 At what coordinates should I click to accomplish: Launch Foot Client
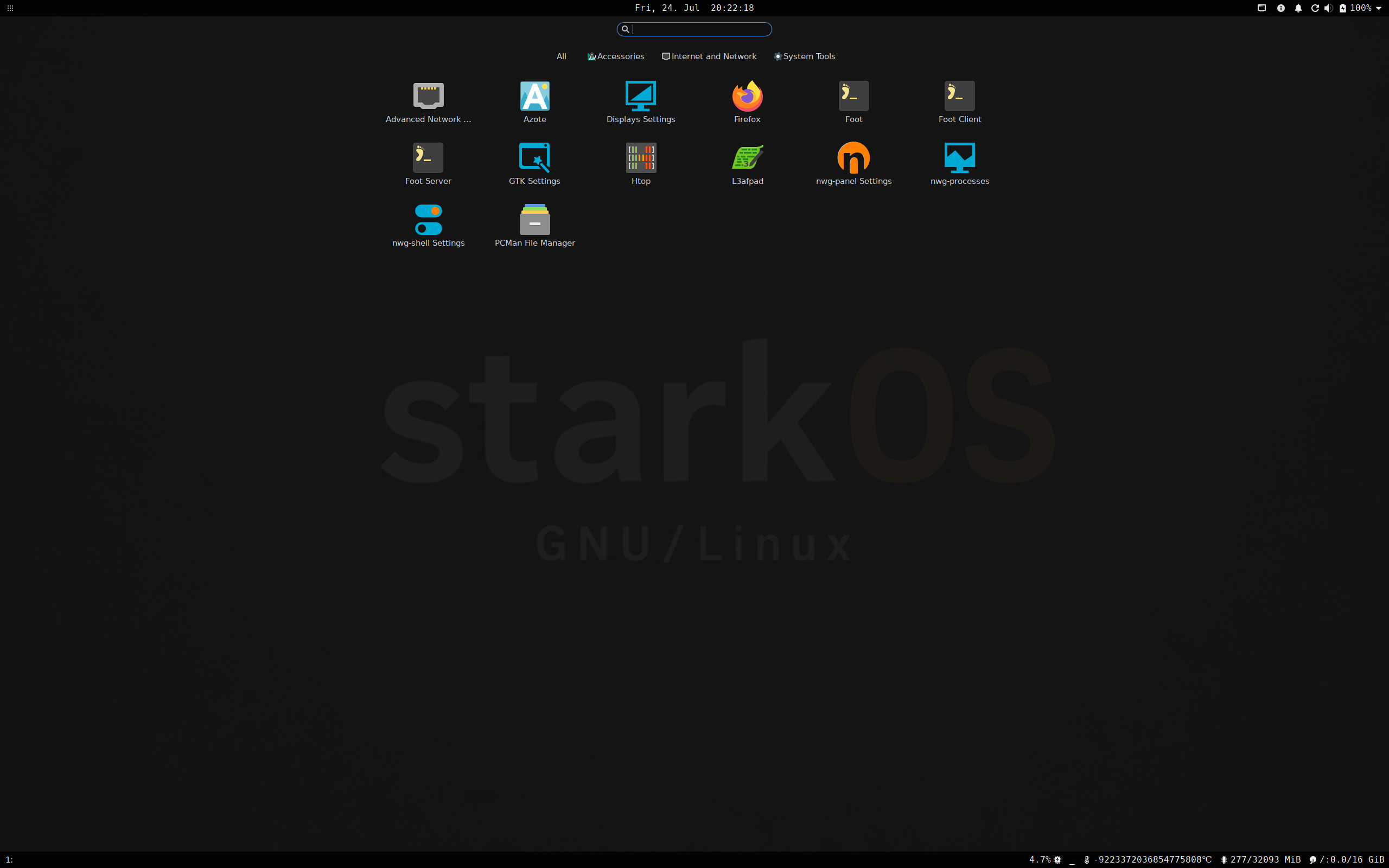pyautogui.click(x=960, y=102)
